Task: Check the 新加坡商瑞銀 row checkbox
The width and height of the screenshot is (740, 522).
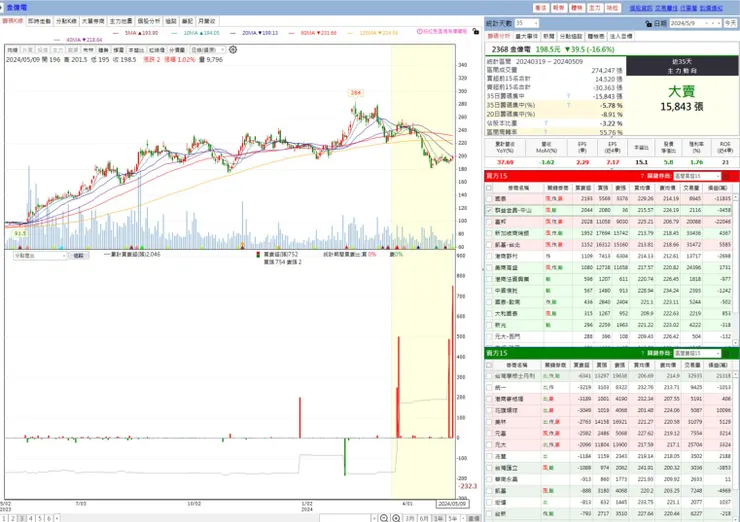Action: 489,233
